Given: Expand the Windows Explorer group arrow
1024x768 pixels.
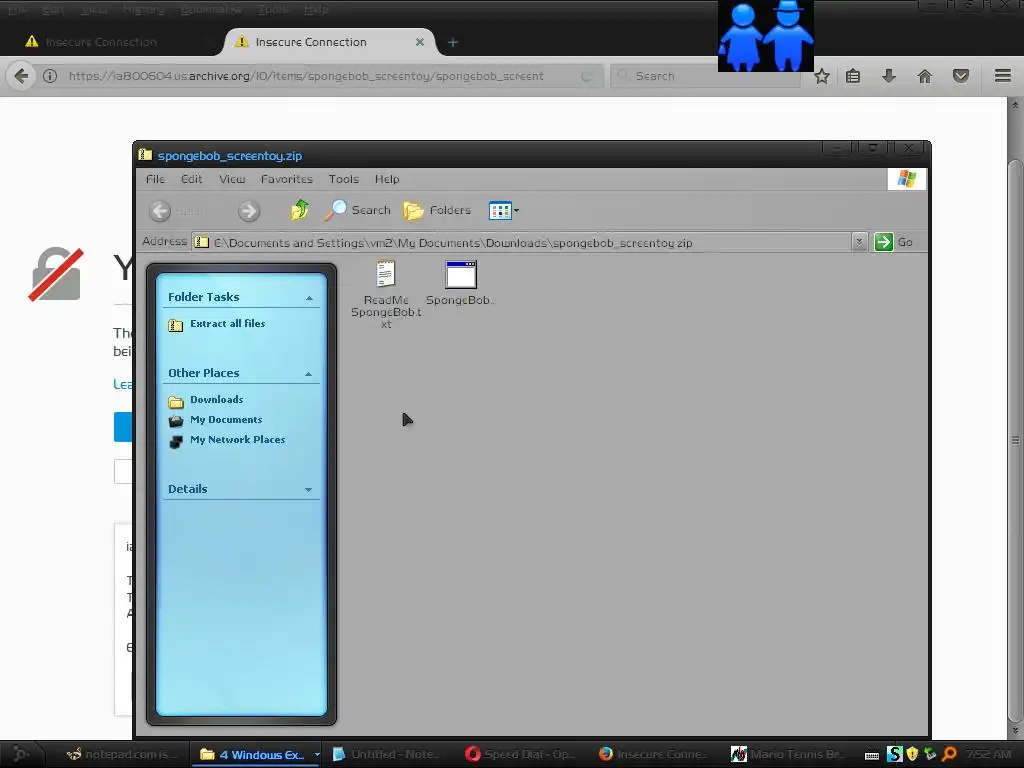Looking at the screenshot, I should [317, 754].
